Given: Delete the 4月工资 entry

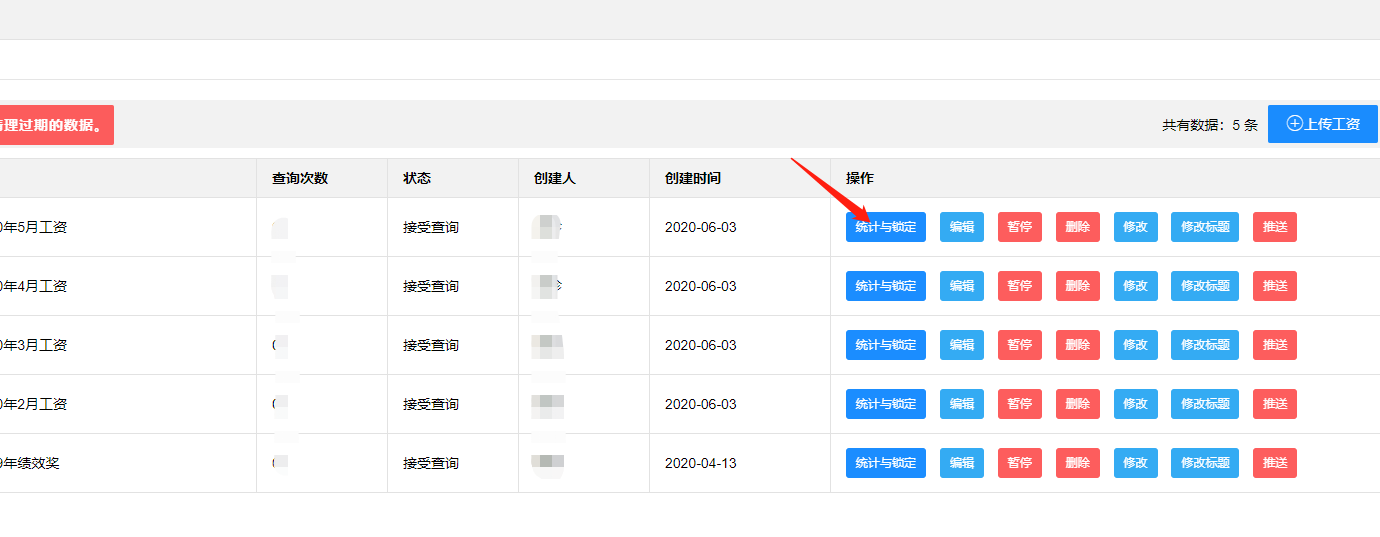Looking at the screenshot, I should click(1077, 286).
